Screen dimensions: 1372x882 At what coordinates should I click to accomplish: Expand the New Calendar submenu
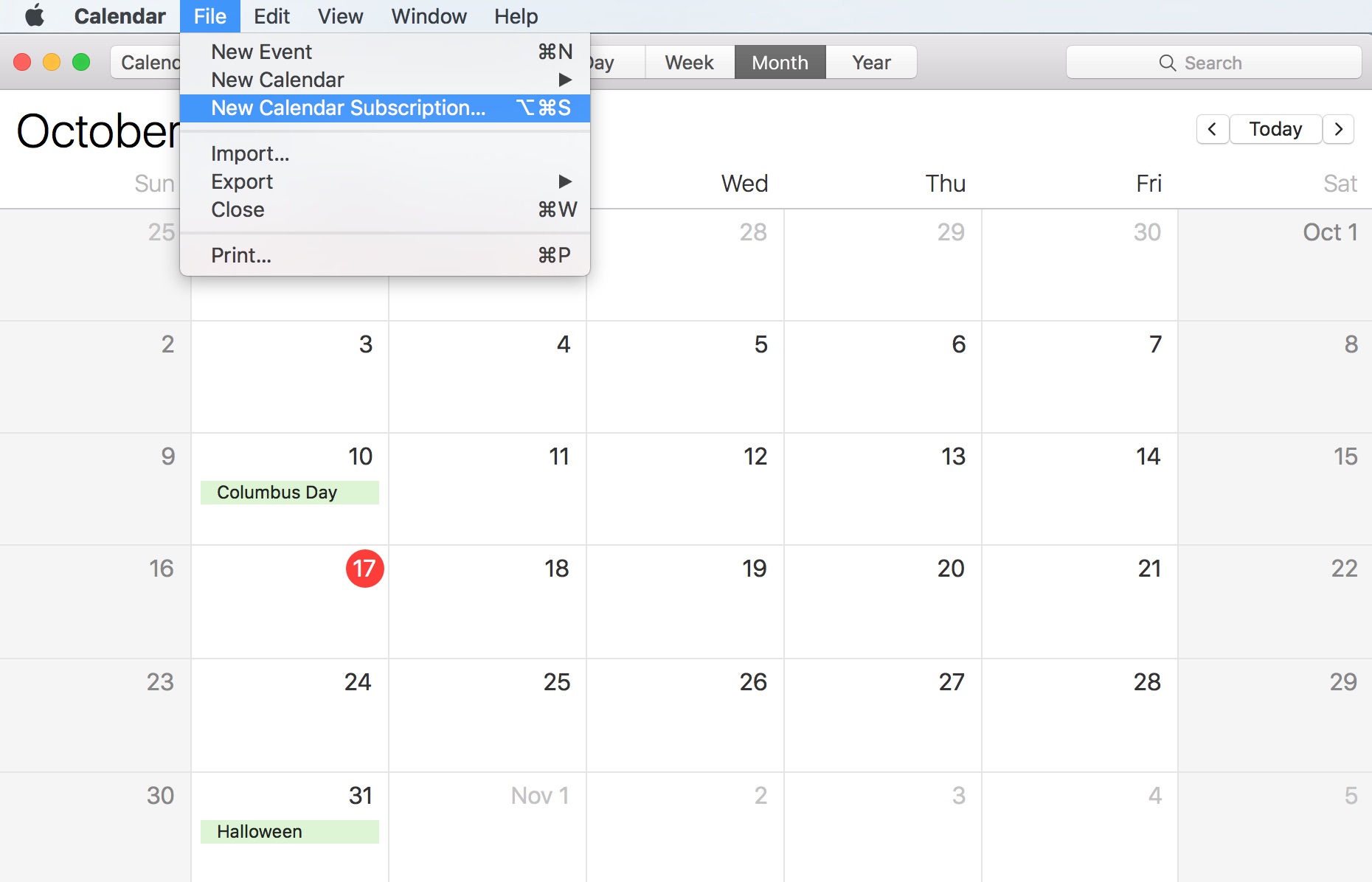point(384,80)
